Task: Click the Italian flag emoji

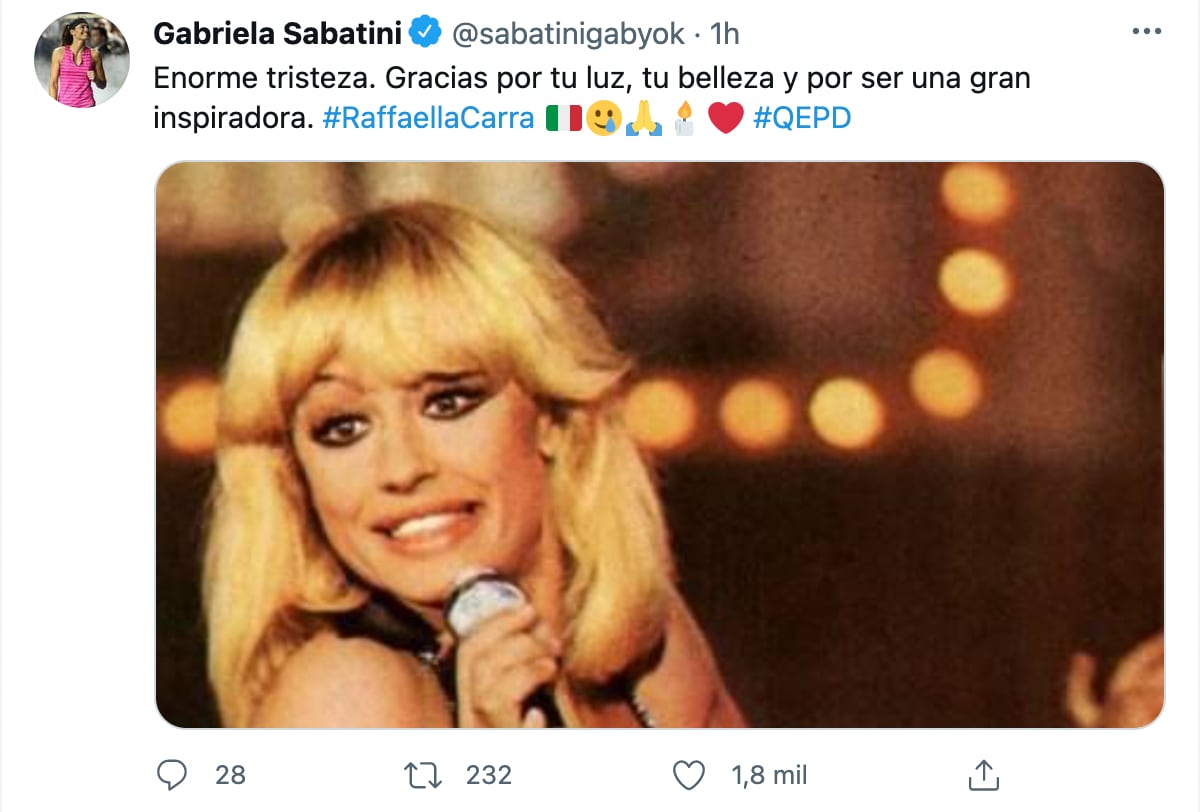Action: point(563,119)
